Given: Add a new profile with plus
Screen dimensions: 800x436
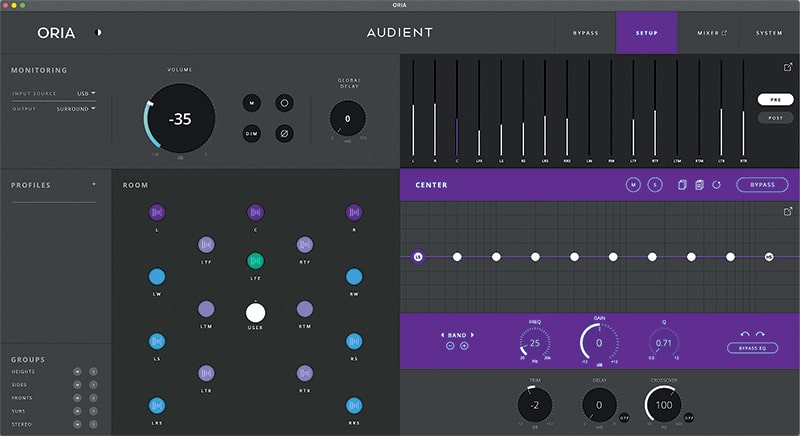Looking at the screenshot, I should pyautogui.click(x=94, y=184).
